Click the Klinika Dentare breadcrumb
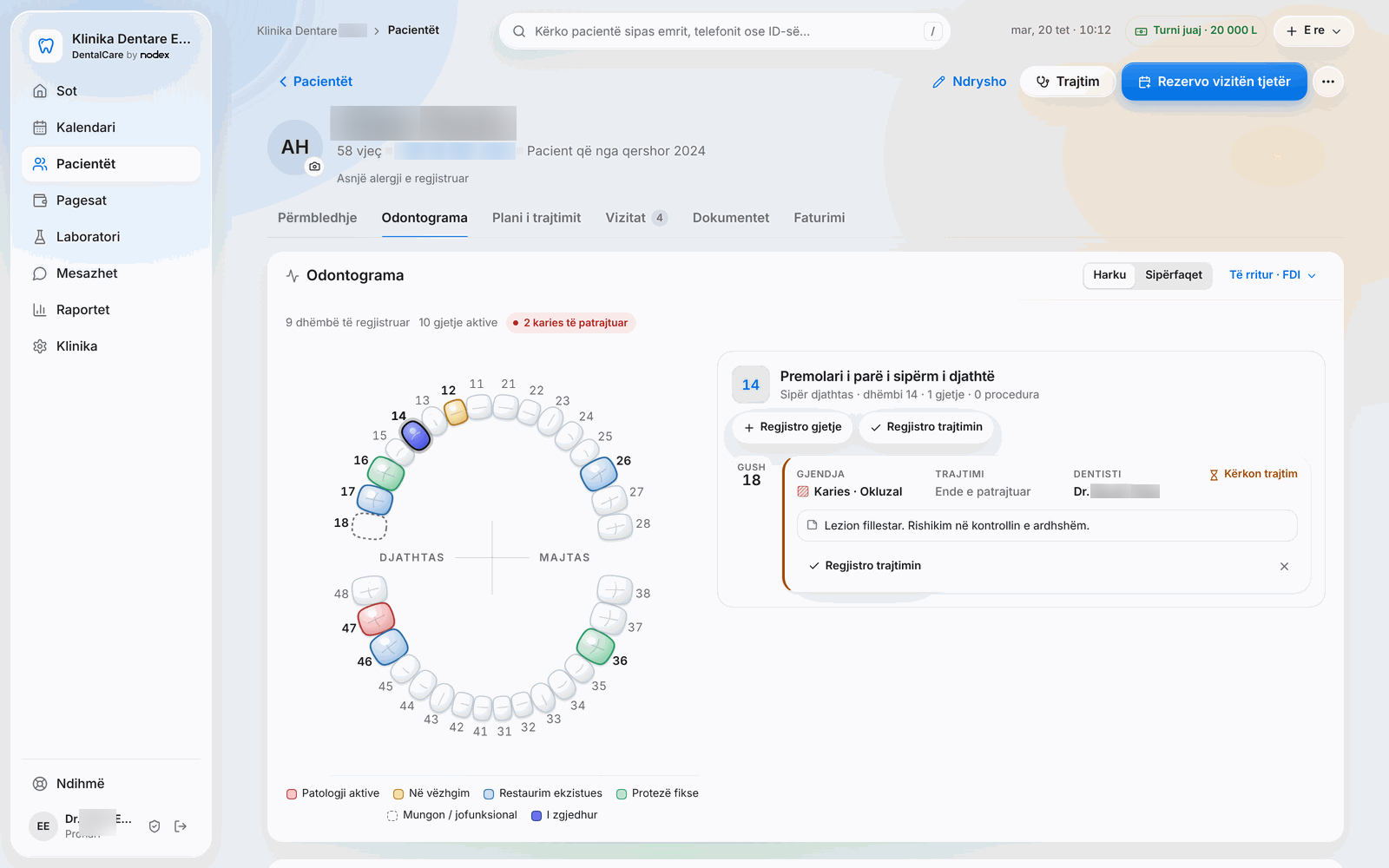The width and height of the screenshot is (1389, 868). coord(312,30)
